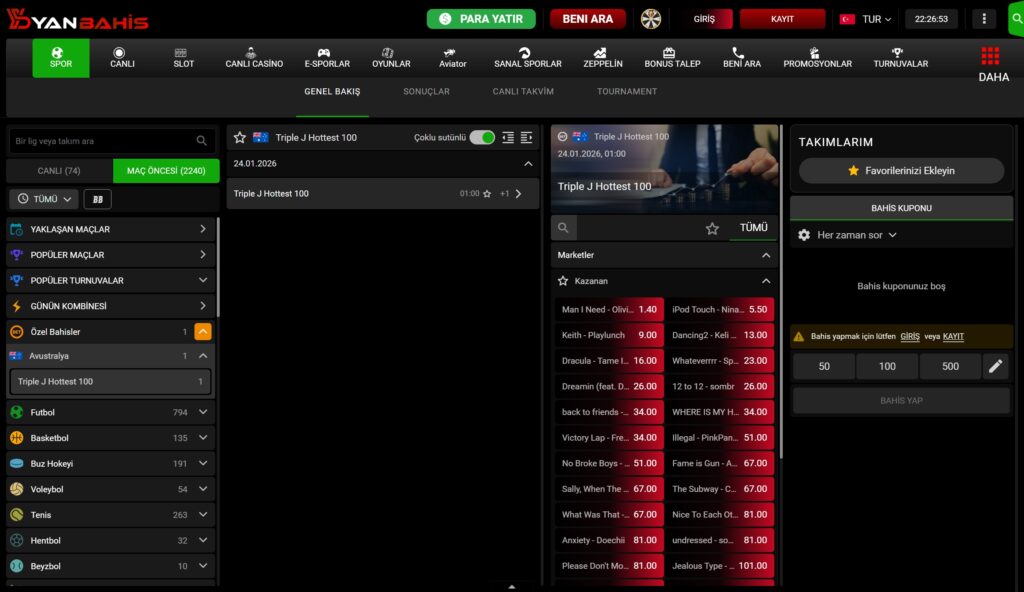Toggle the Çoklu sutünlü switch
Screen dimensions: 1024x592
tap(482, 137)
